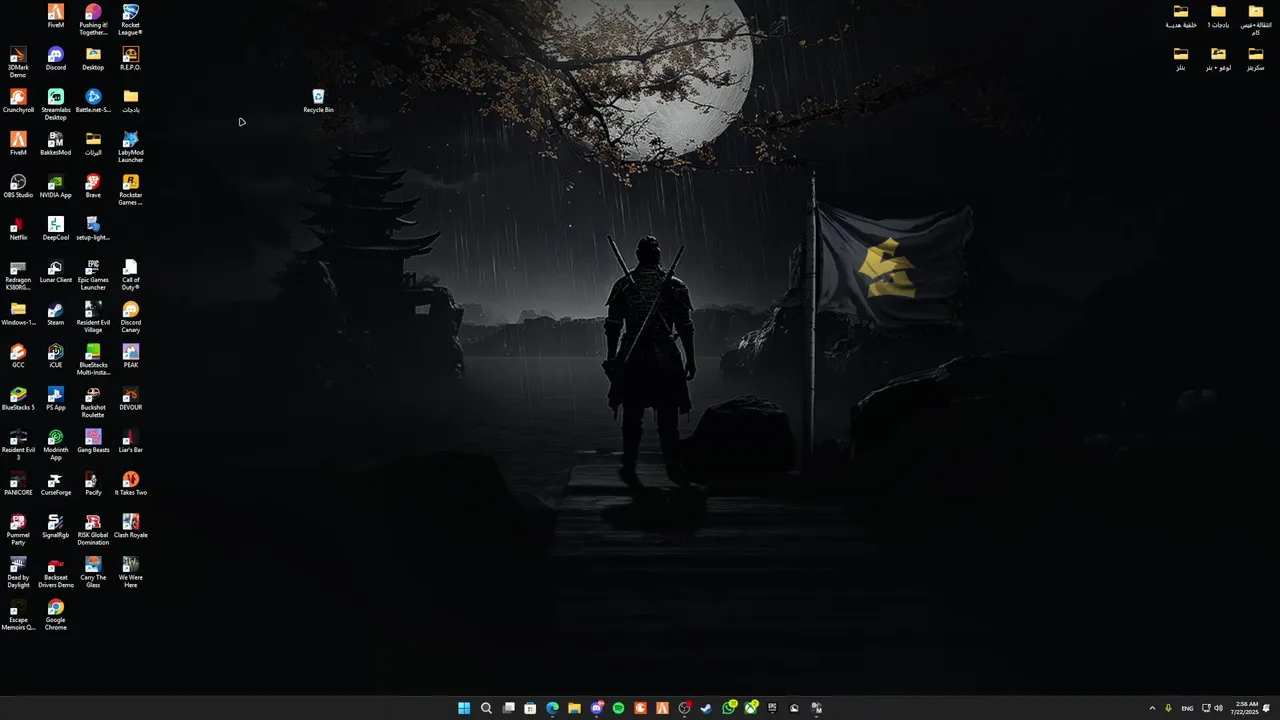Select the Pummel Party shortcut

pos(18,530)
